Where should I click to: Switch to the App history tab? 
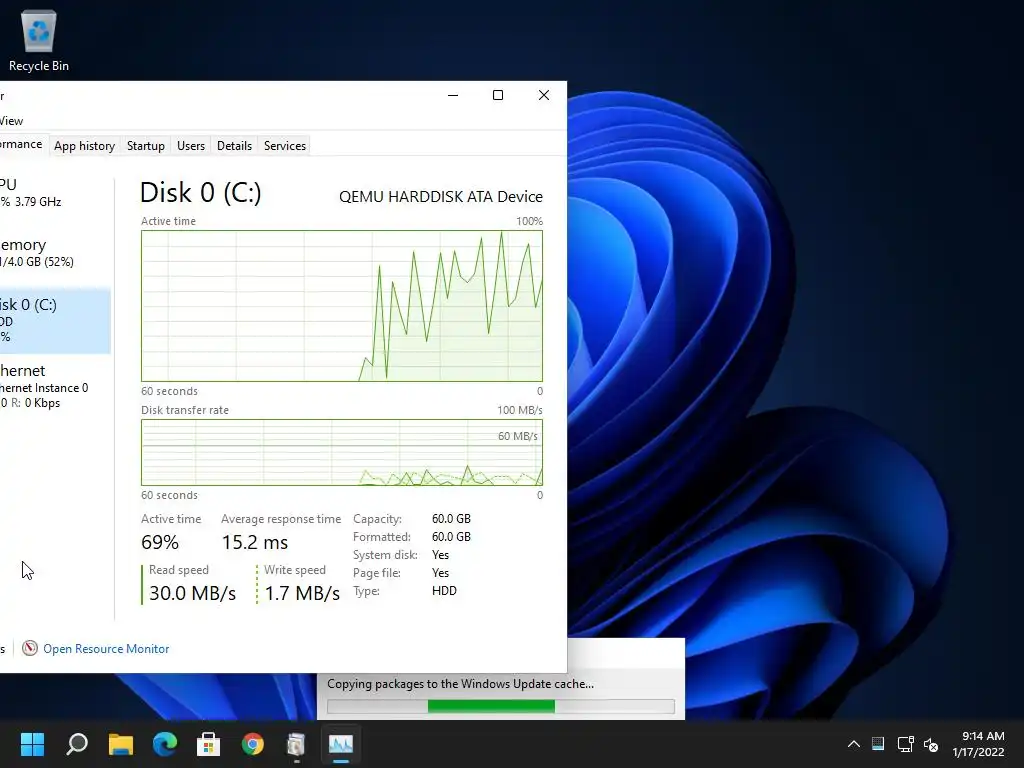84,146
